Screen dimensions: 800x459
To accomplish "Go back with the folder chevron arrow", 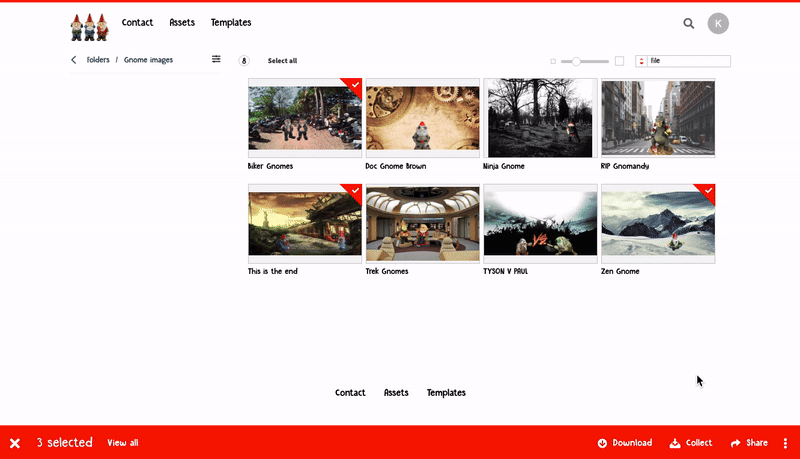I will [x=74, y=60].
